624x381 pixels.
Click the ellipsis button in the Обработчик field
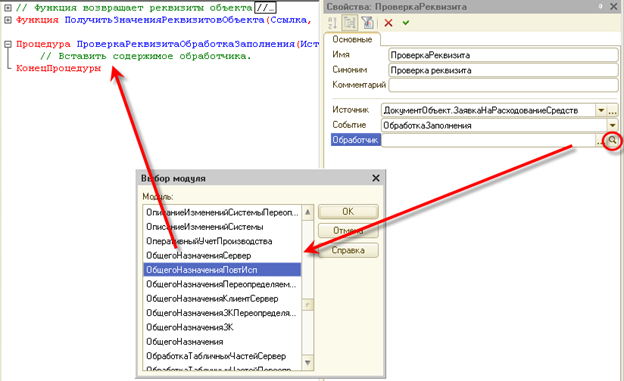(600, 140)
